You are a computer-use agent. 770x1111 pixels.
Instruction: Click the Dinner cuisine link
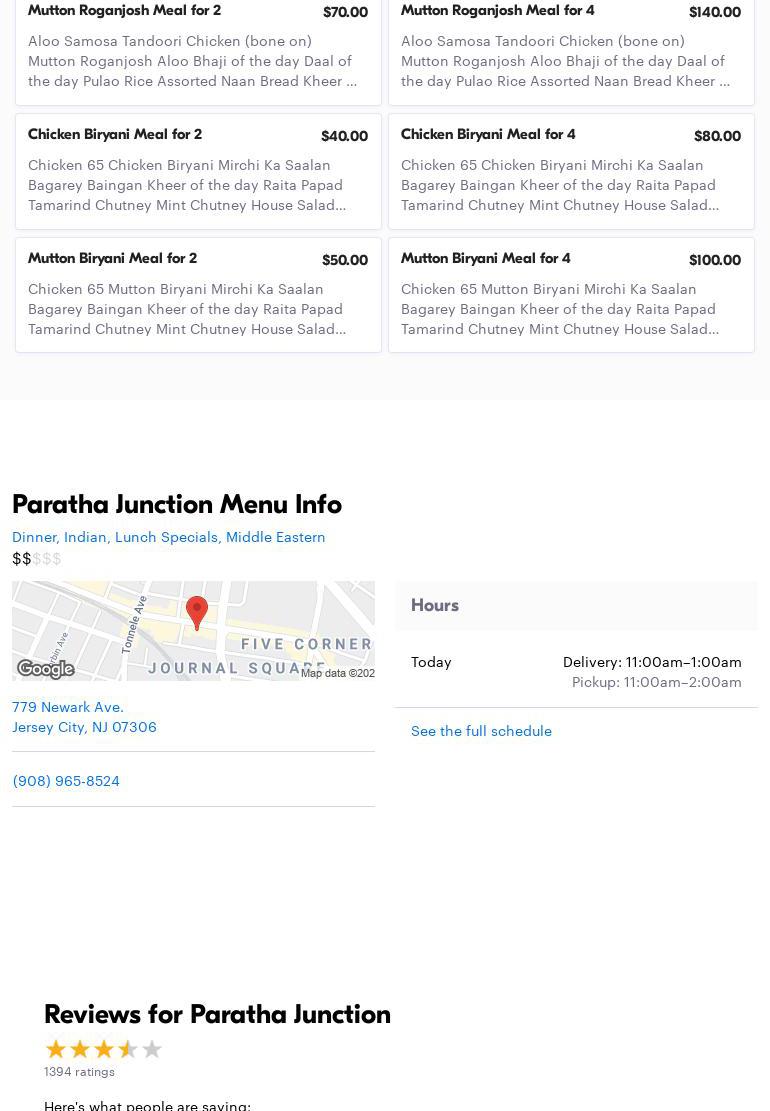[x=34, y=537]
